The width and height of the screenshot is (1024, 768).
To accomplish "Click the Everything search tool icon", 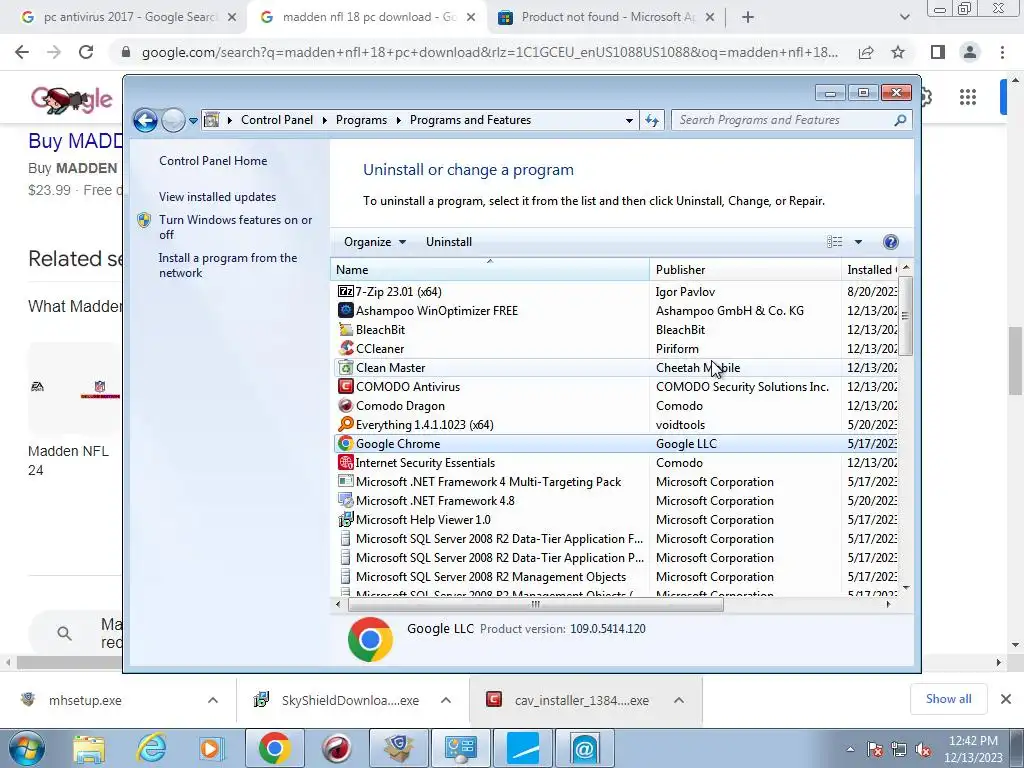I will click(x=345, y=424).
